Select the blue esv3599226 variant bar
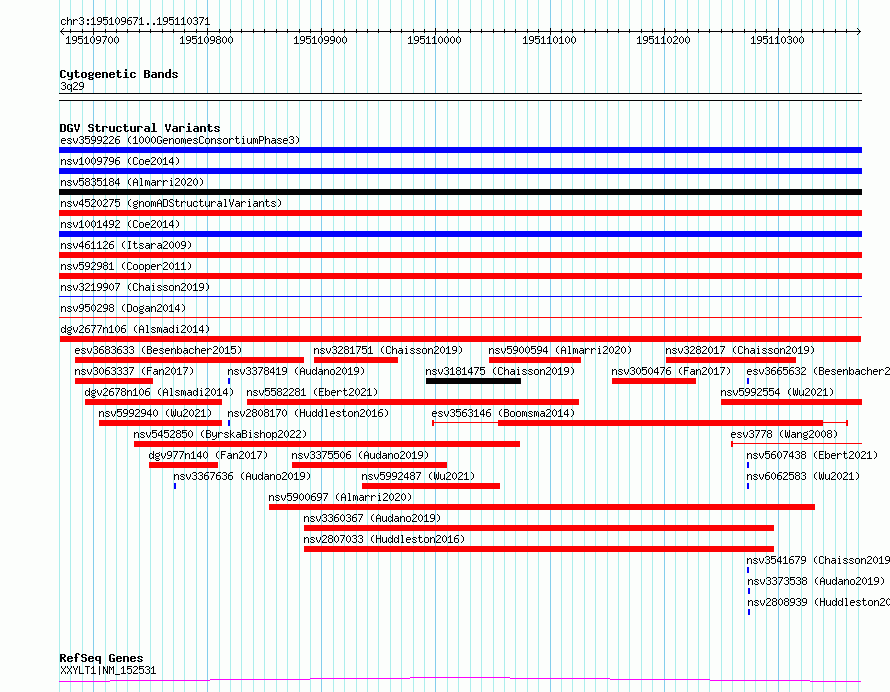 460,150
